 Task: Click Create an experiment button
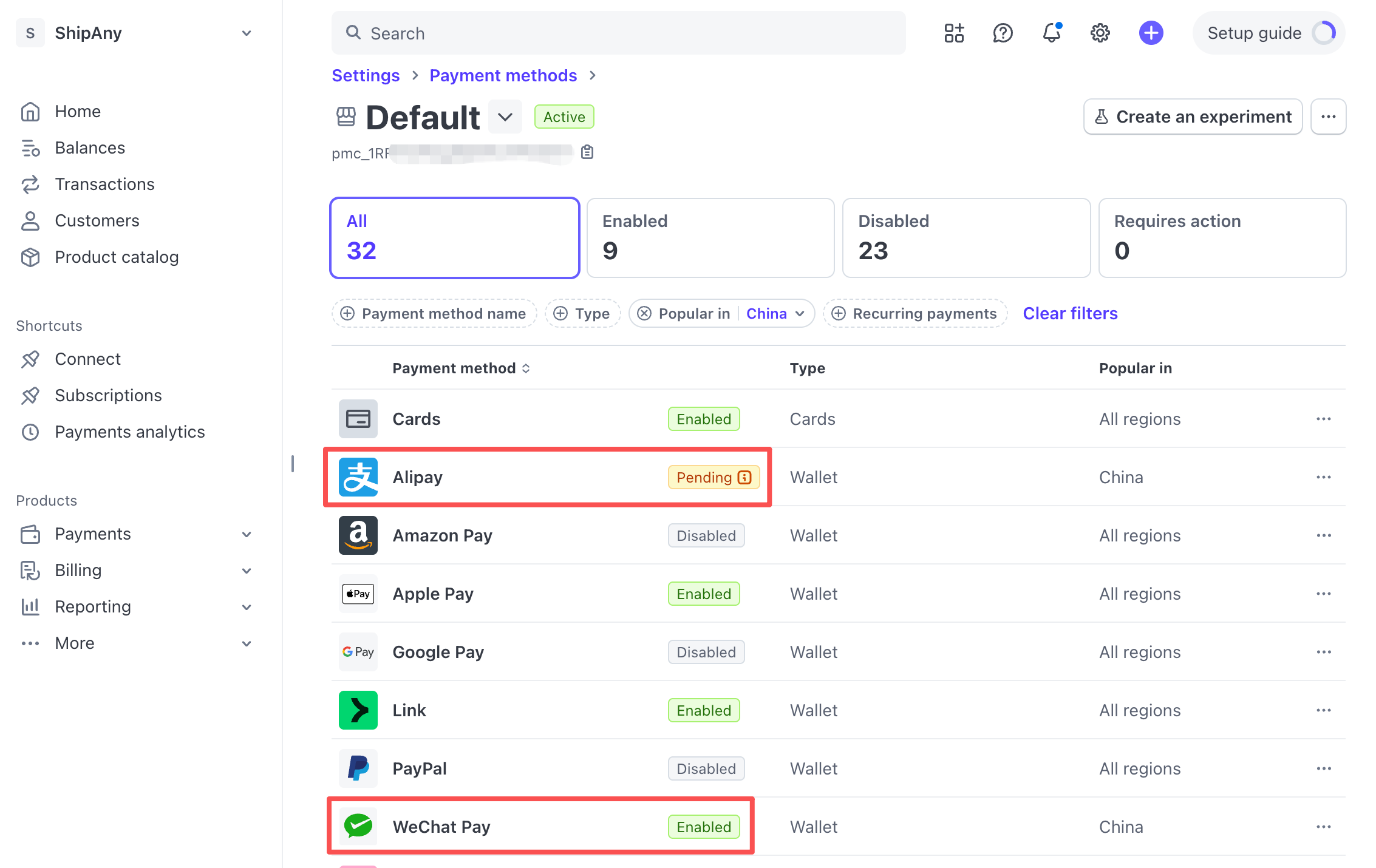(1193, 117)
